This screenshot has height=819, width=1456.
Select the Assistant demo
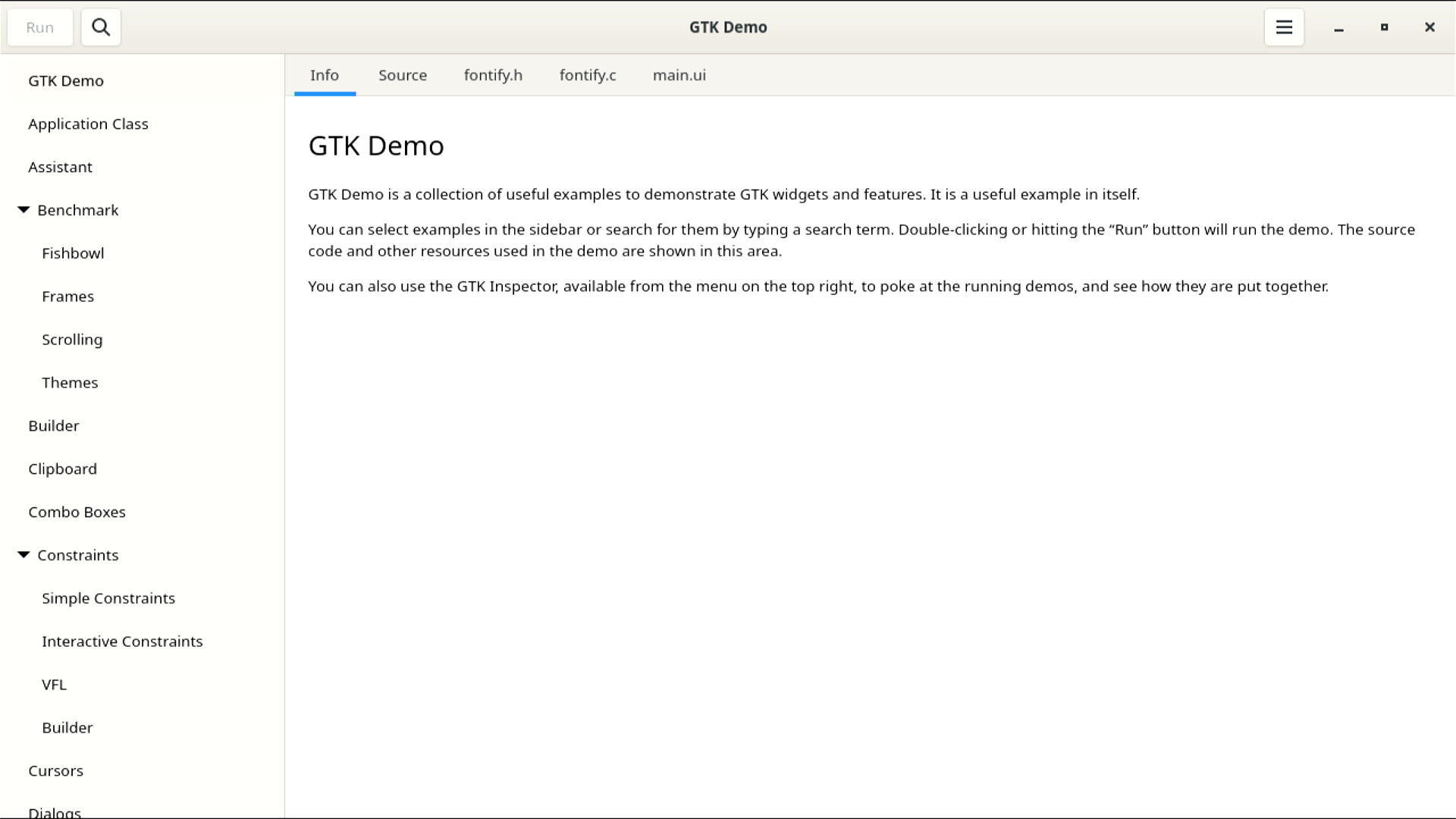tap(143, 168)
